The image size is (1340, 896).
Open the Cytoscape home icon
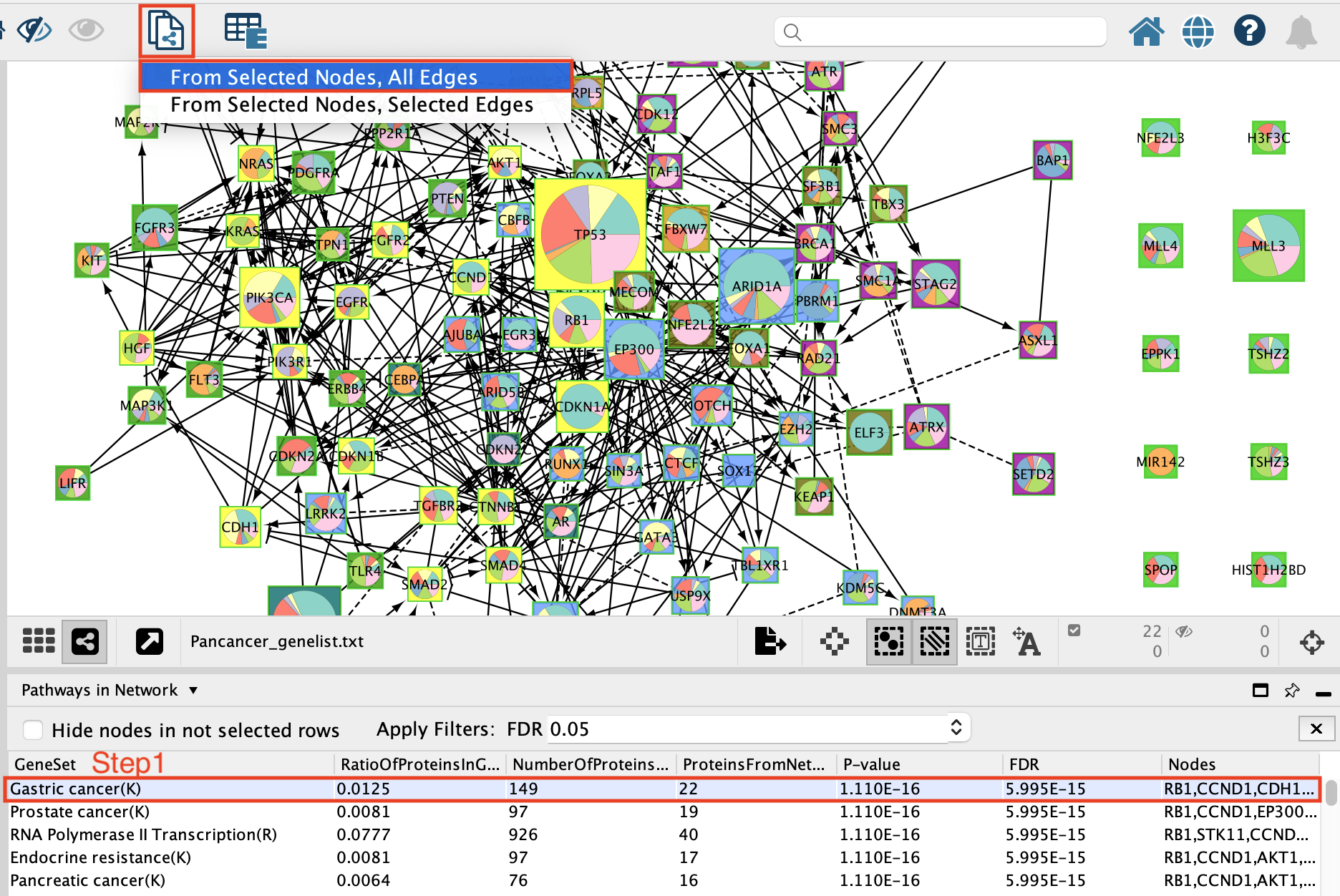(x=1145, y=31)
